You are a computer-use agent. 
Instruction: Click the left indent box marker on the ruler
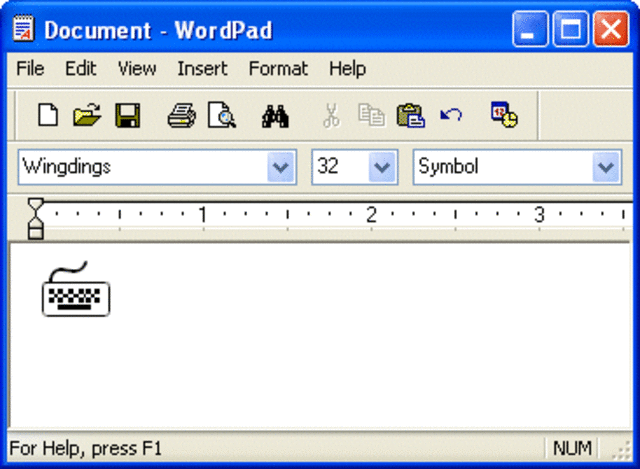36,233
